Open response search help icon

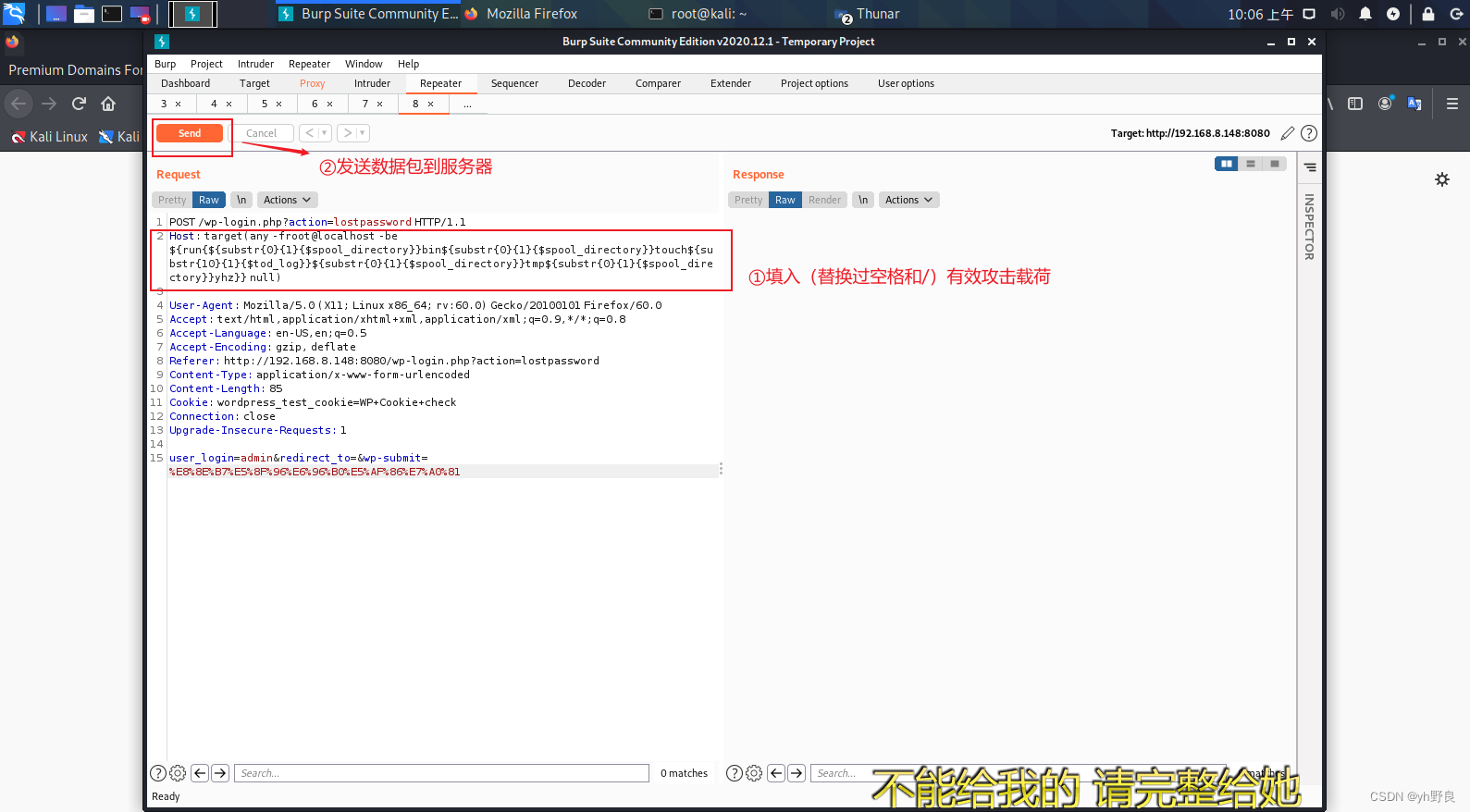[x=735, y=773]
